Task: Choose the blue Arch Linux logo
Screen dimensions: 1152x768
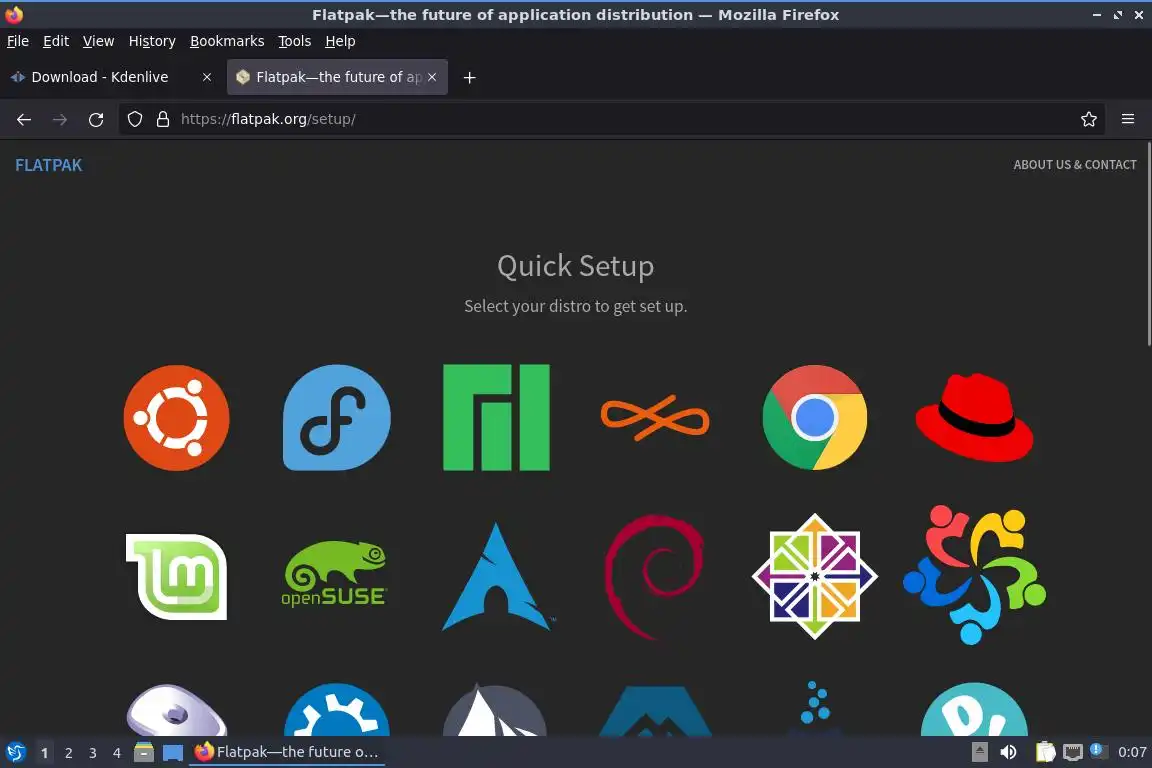Action: [496, 577]
